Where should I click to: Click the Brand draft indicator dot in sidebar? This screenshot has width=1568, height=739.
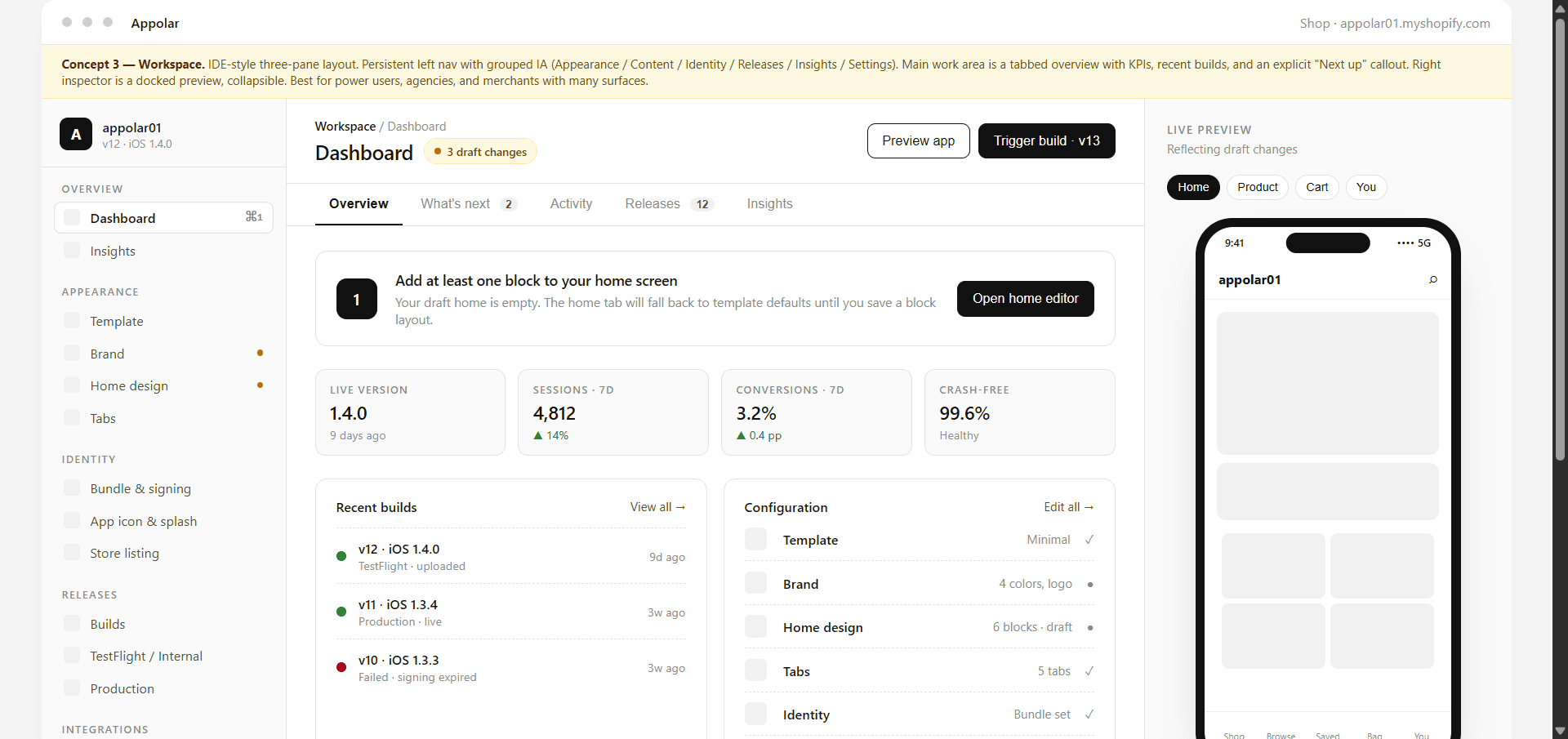(260, 353)
